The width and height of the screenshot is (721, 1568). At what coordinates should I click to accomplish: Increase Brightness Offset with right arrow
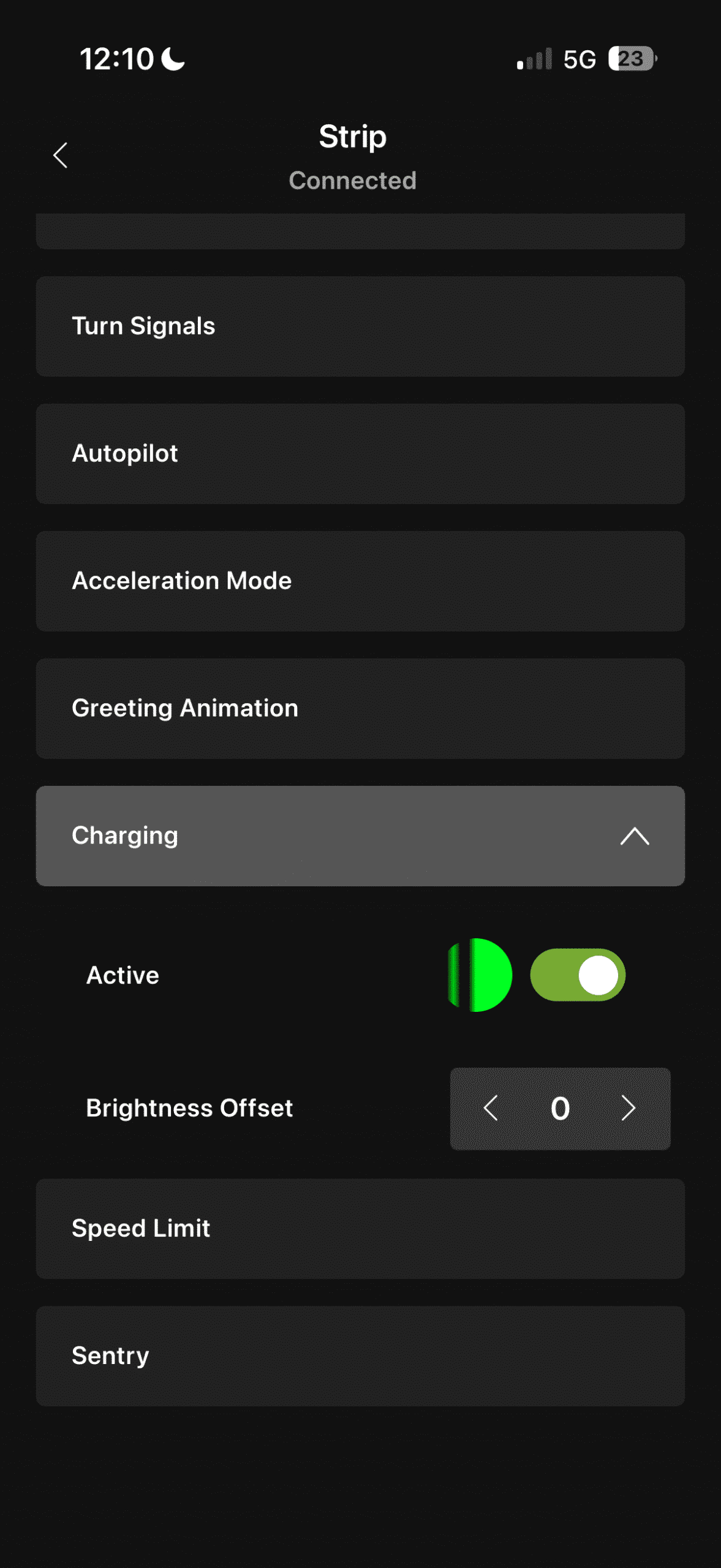(629, 1108)
